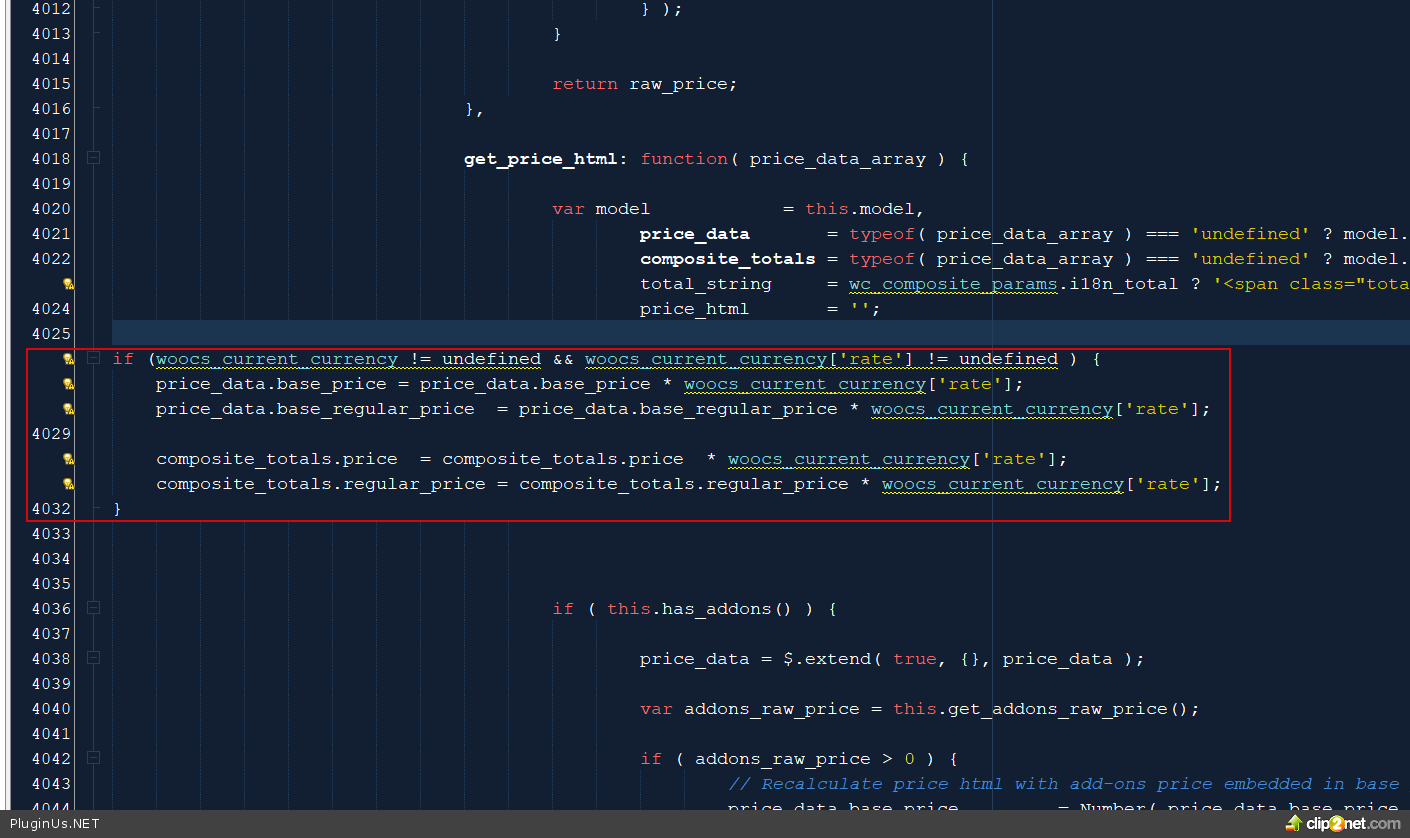The height and width of the screenshot is (838, 1410).
Task: Click line number 4036 in gutter
Action: click(51, 609)
